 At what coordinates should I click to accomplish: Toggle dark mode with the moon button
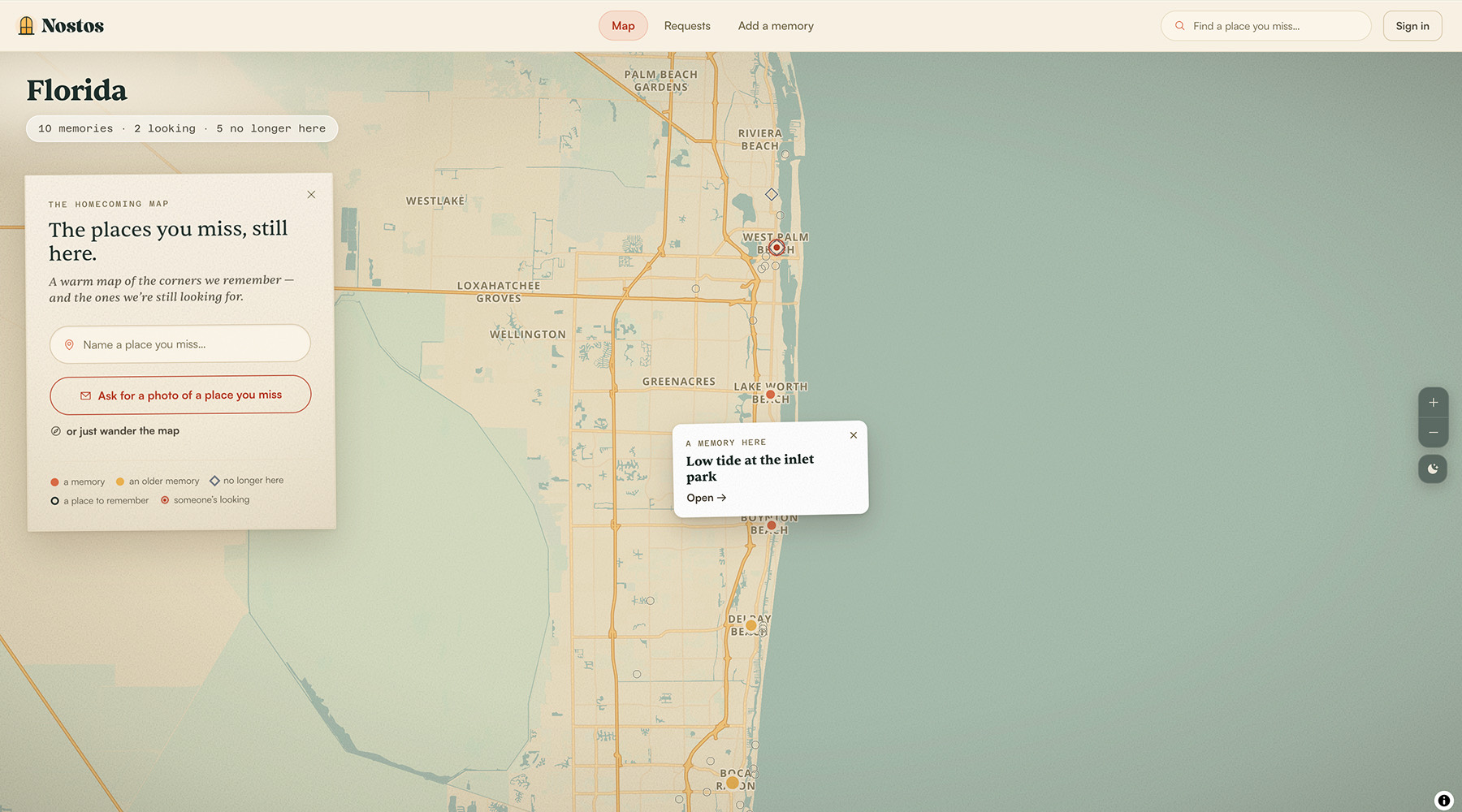tap(1433, 469)
